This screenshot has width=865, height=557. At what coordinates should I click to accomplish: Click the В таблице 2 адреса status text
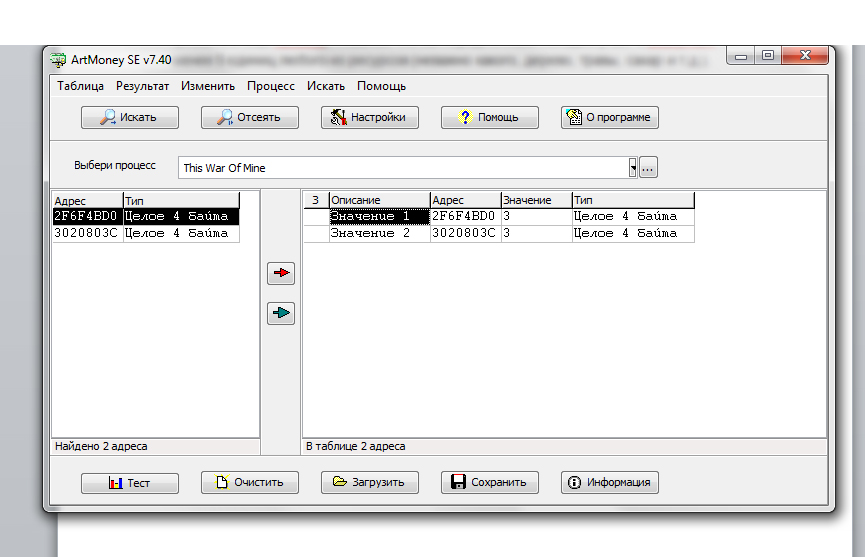tap(355, 446)
